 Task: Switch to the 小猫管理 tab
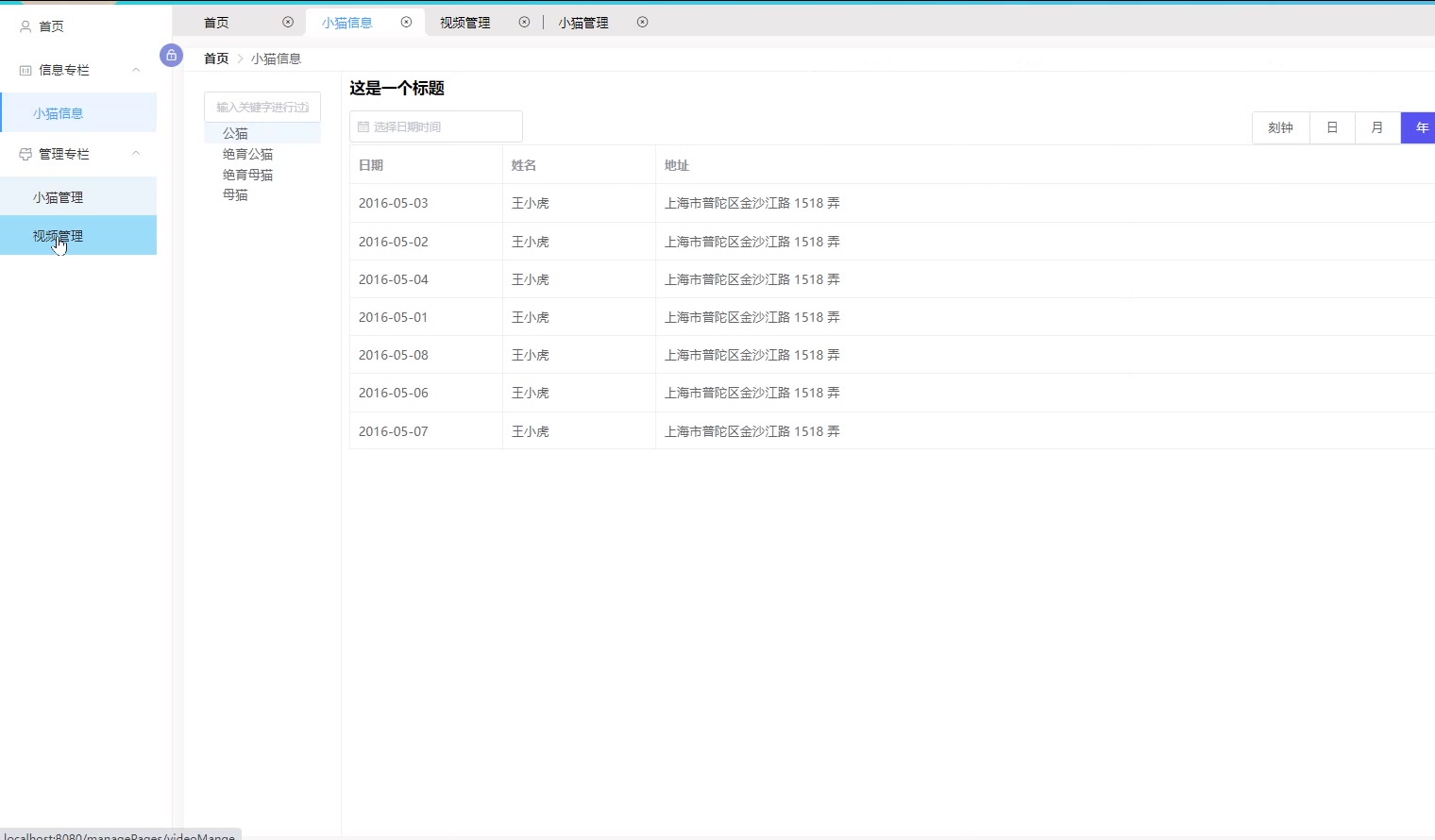point(583,23)
